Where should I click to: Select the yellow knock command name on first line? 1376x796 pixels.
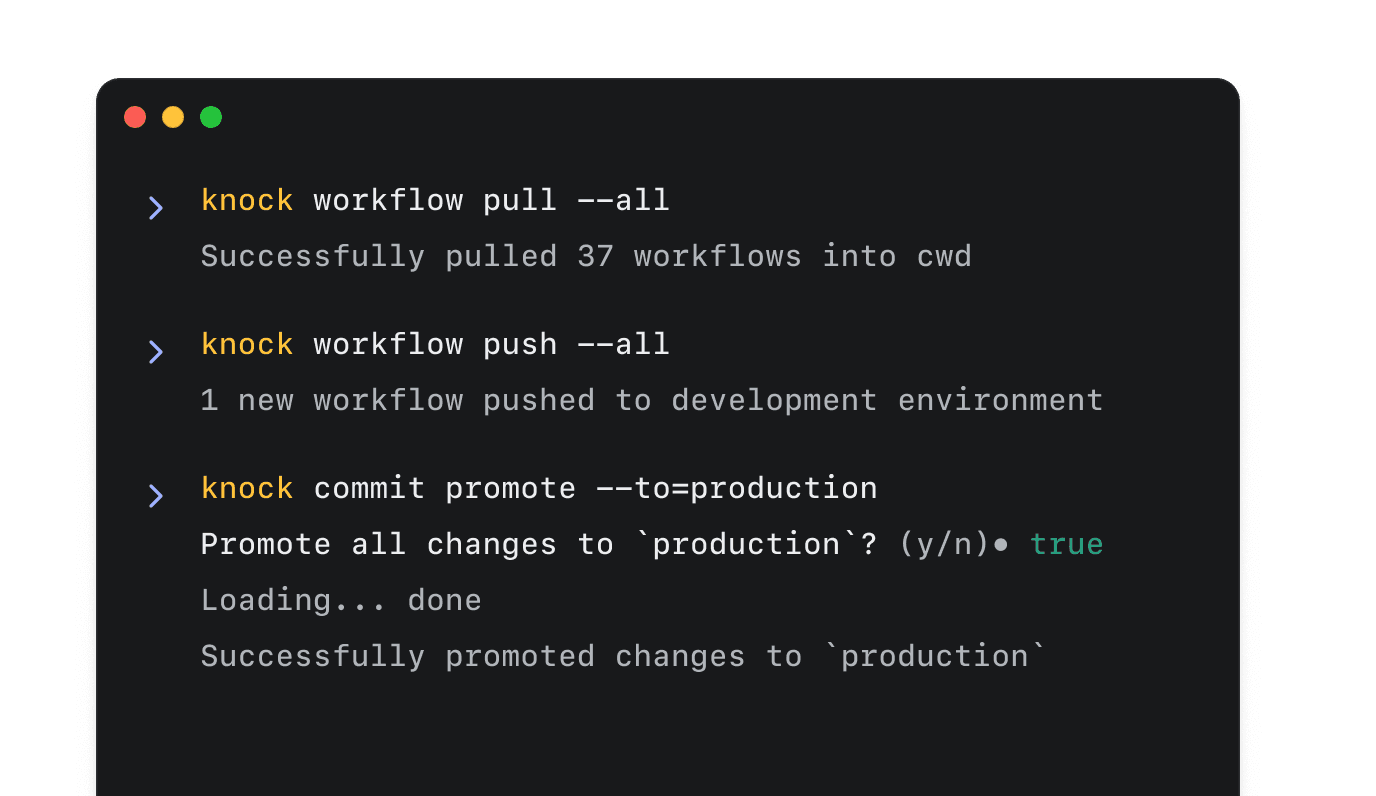pos(246,199)
